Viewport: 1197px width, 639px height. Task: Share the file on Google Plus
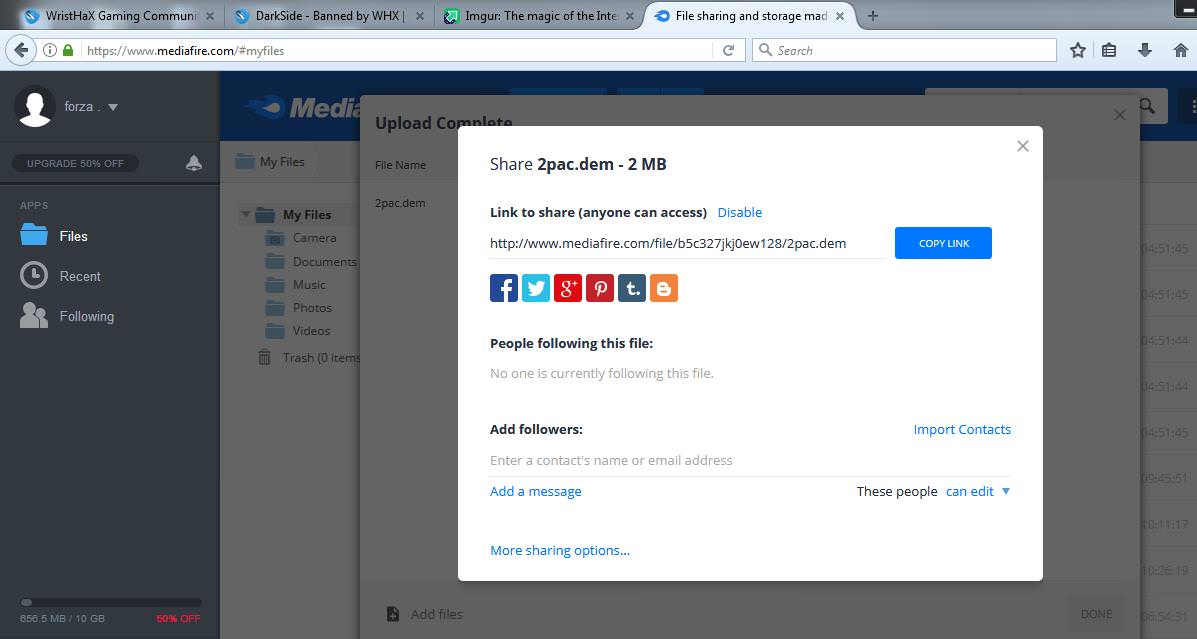click(x=568, y=288)
